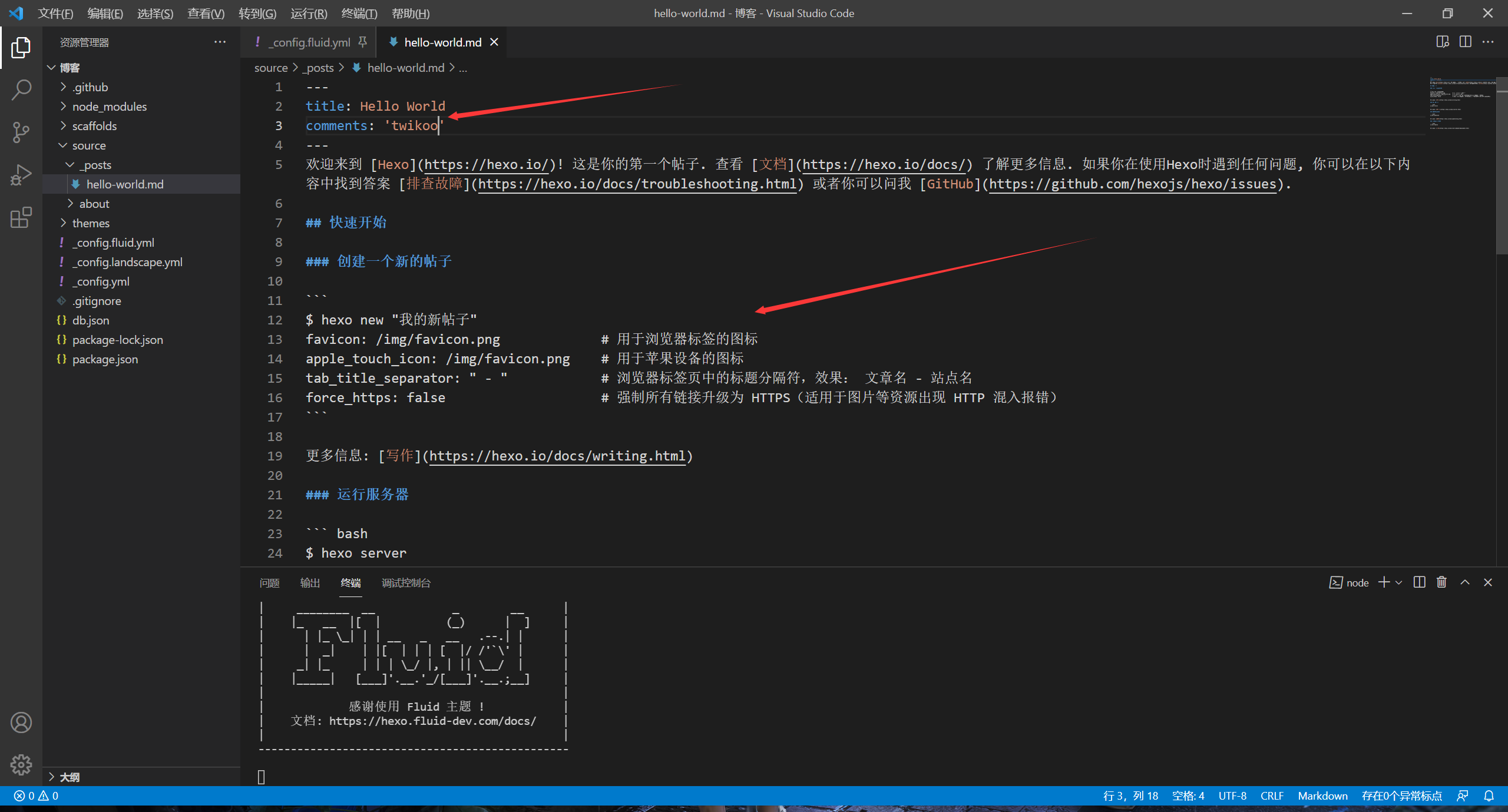This screenshot has height=812, width=1508.
Task: Open the terminal profile dropdown next to node
Action: tap(1398, 582)
